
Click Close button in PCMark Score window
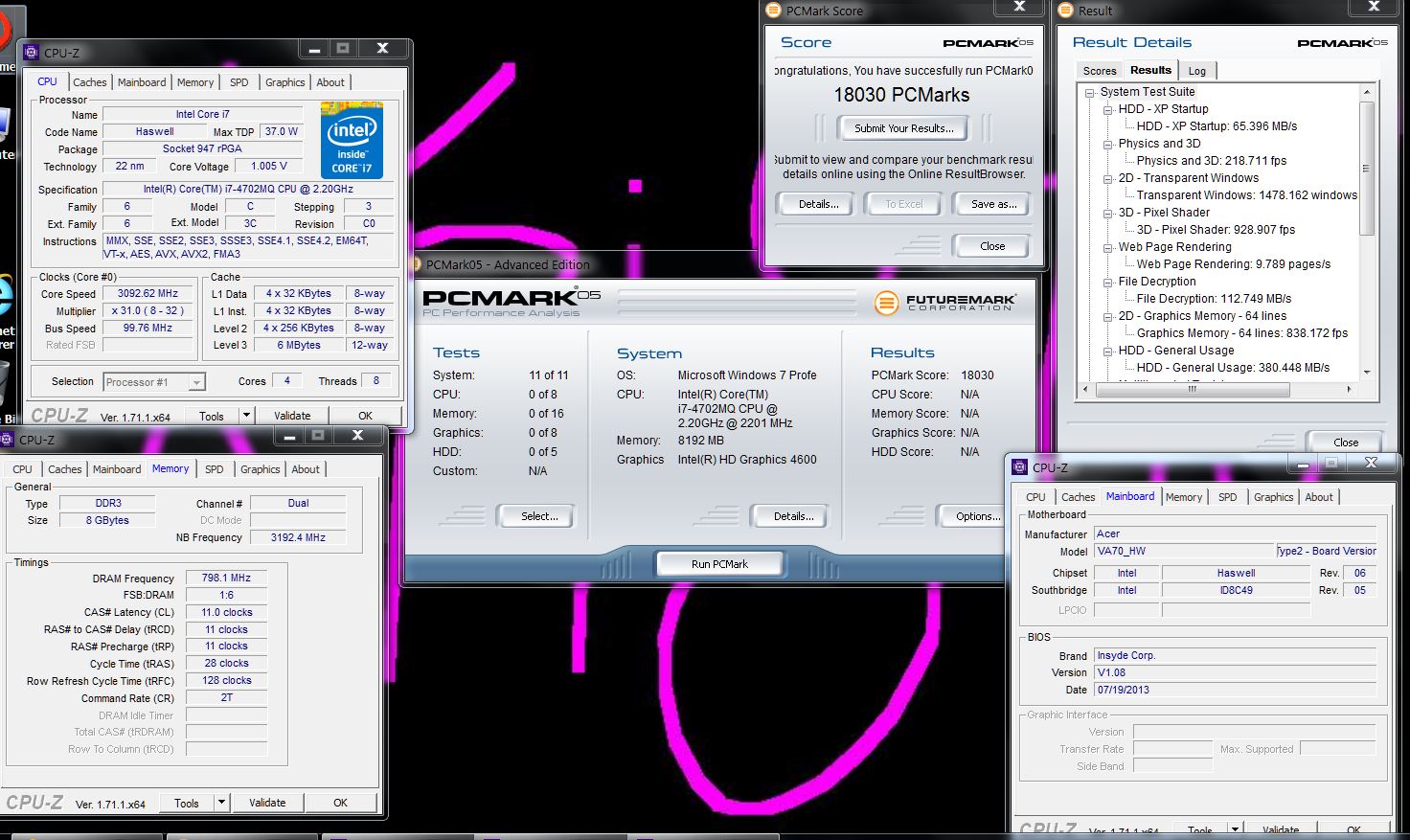992,246
